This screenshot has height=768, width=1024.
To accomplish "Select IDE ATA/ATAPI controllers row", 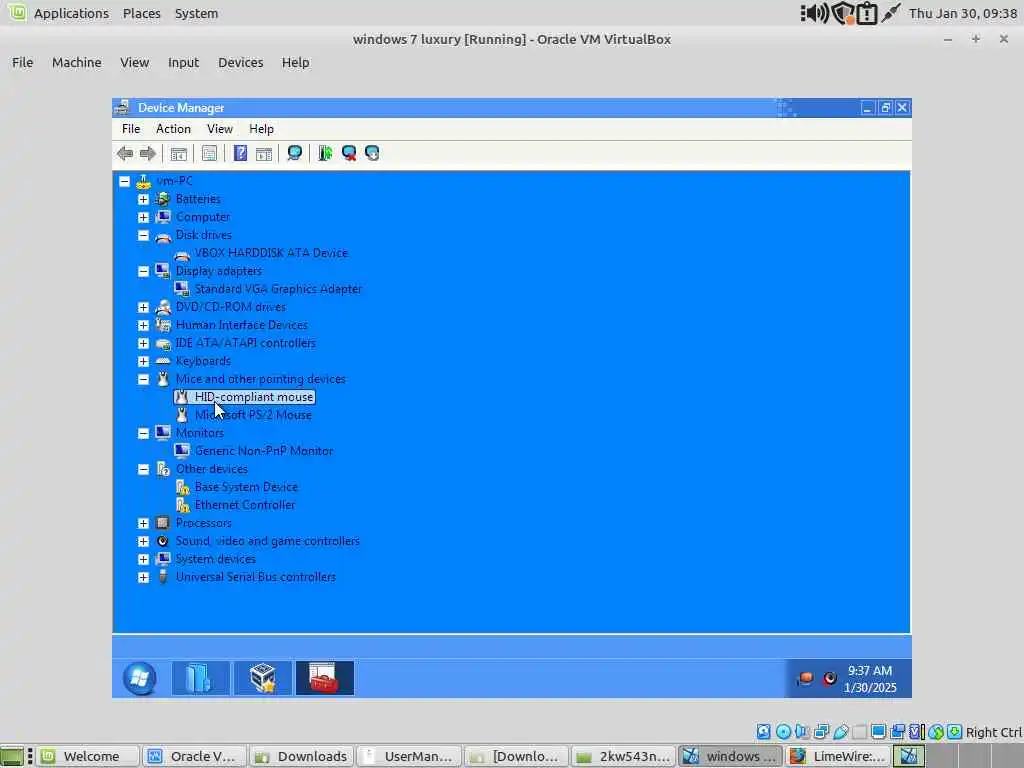I will (246, 343).
